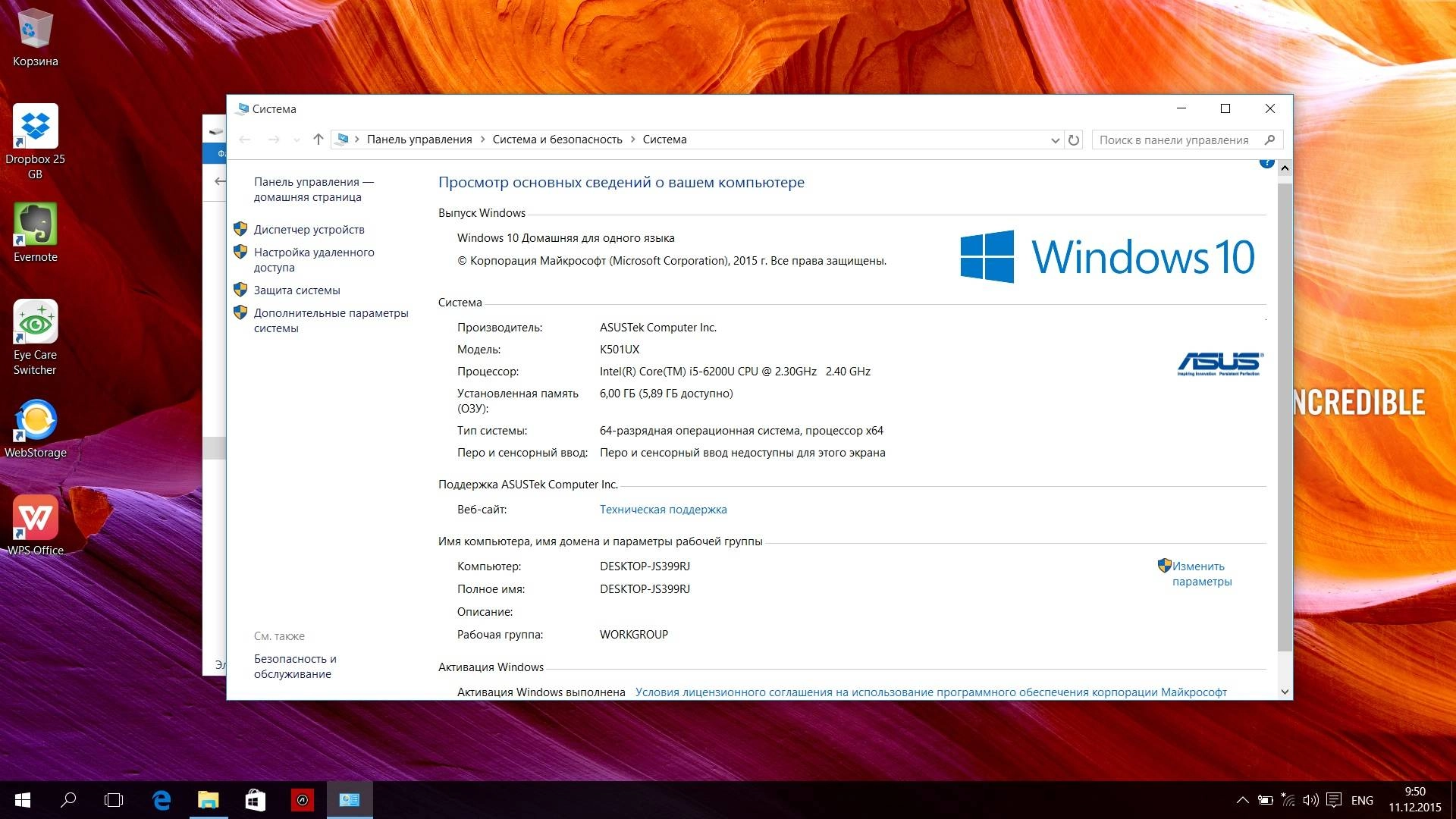Image resolution: width=1456 pixels, height=819 pixels.
Task: Open the battery status tray icon
Action: (1265, 800)
